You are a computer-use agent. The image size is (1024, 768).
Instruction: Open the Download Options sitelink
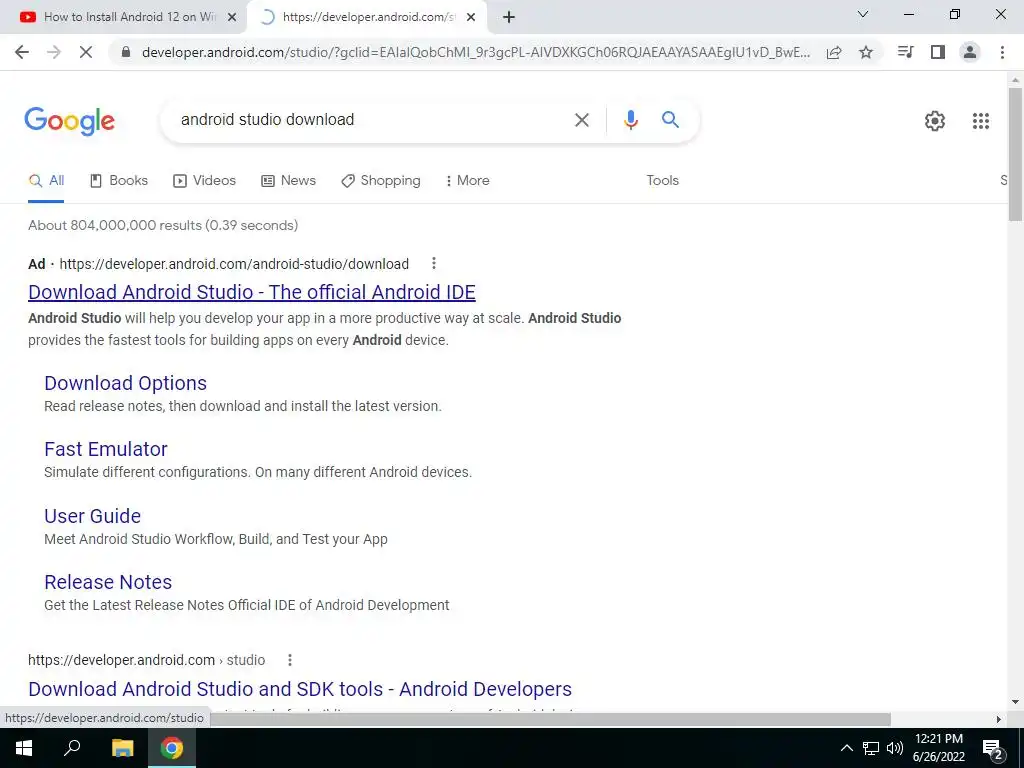(125, 383)
